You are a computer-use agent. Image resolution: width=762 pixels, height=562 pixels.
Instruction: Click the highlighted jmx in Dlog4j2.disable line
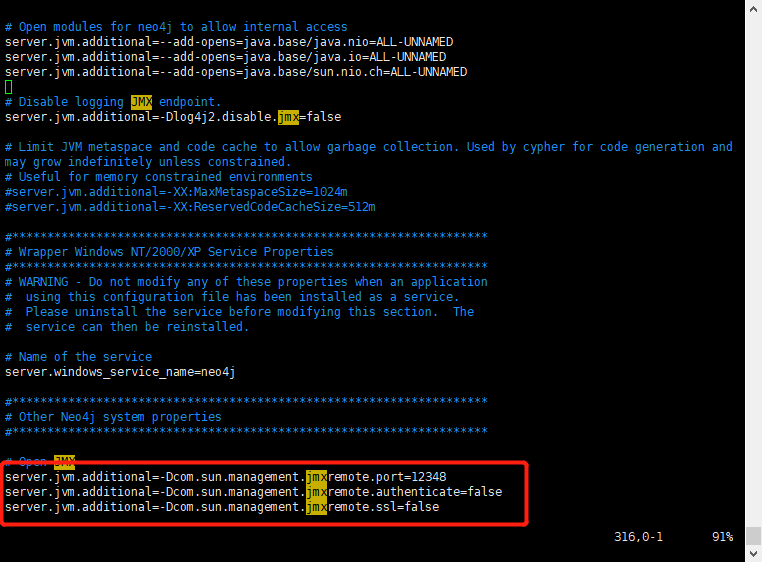(x=288, y=117)
